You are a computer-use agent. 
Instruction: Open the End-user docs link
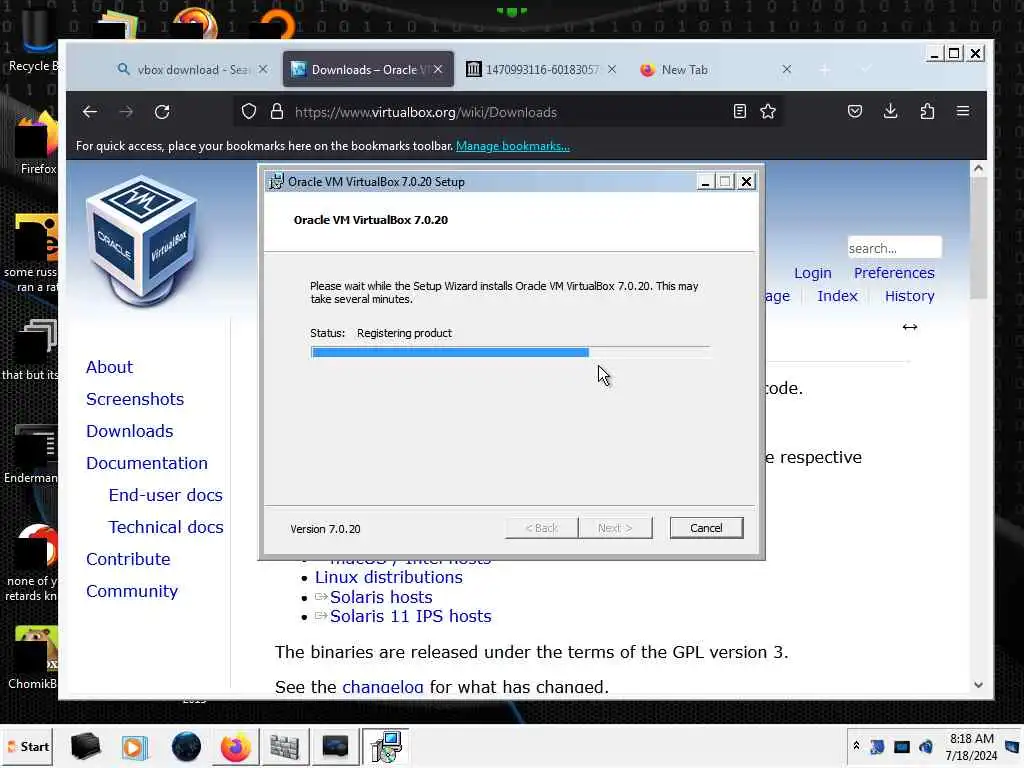[165, 495]
